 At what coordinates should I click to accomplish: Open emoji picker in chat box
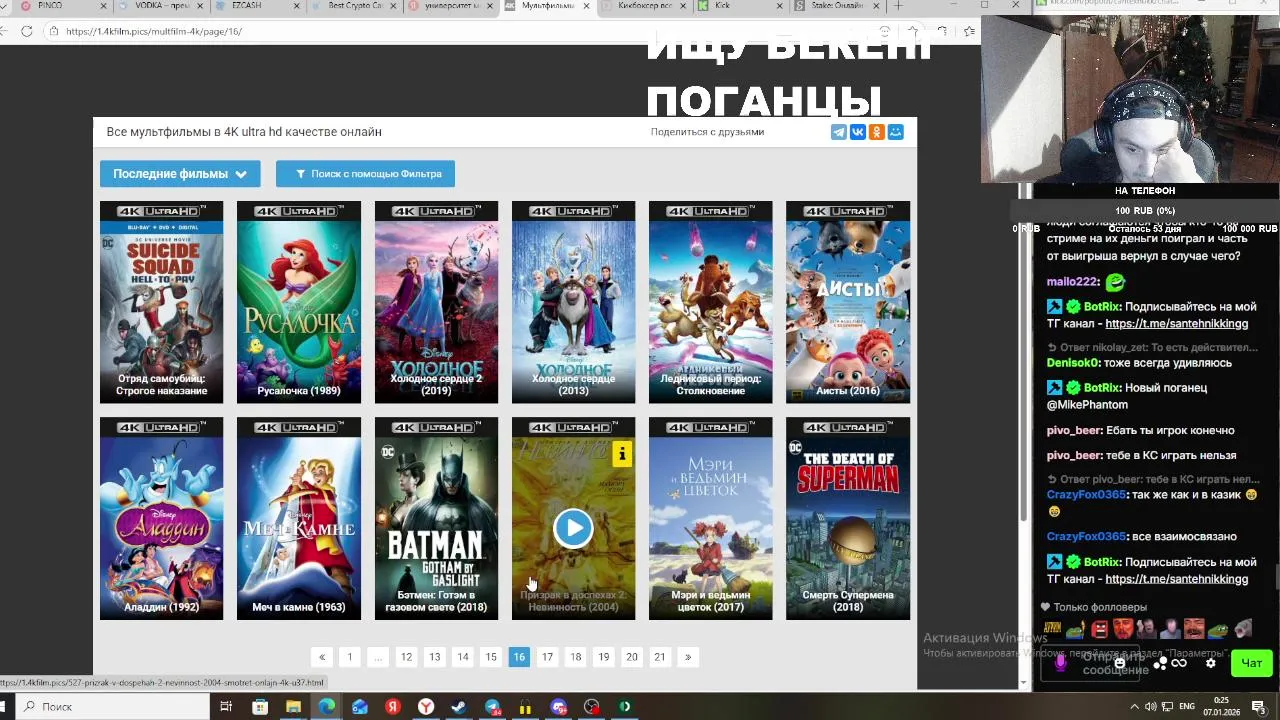(1120, 663)
